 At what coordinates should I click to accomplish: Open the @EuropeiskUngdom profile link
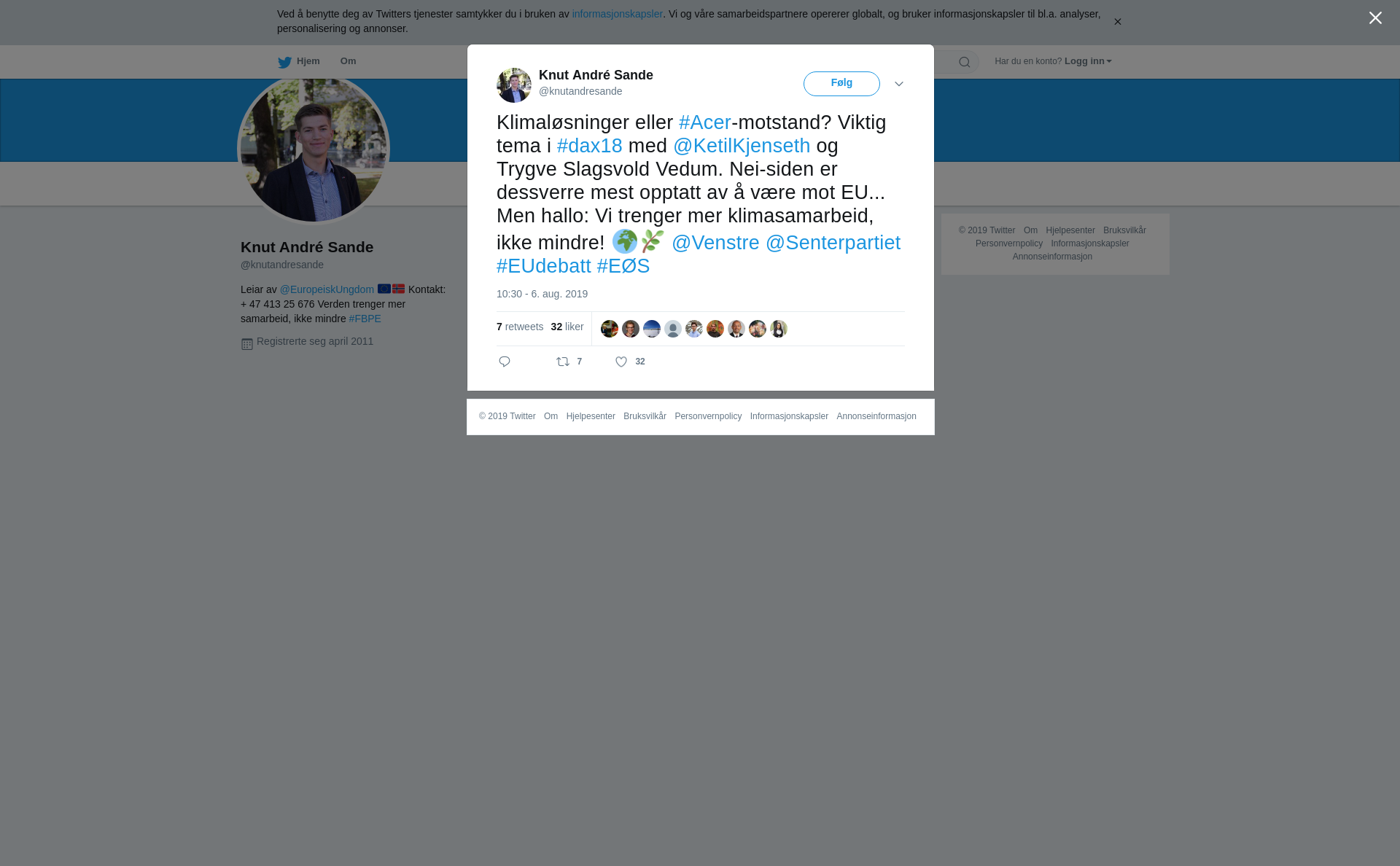(327, 289)
